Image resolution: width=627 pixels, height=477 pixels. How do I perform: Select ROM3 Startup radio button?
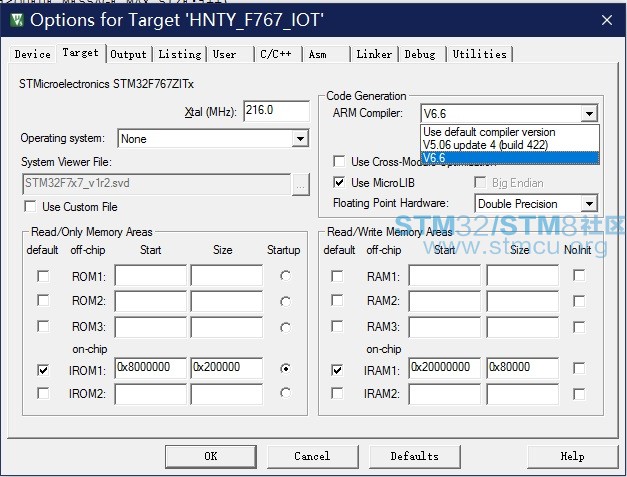click(x=286, y=328)
